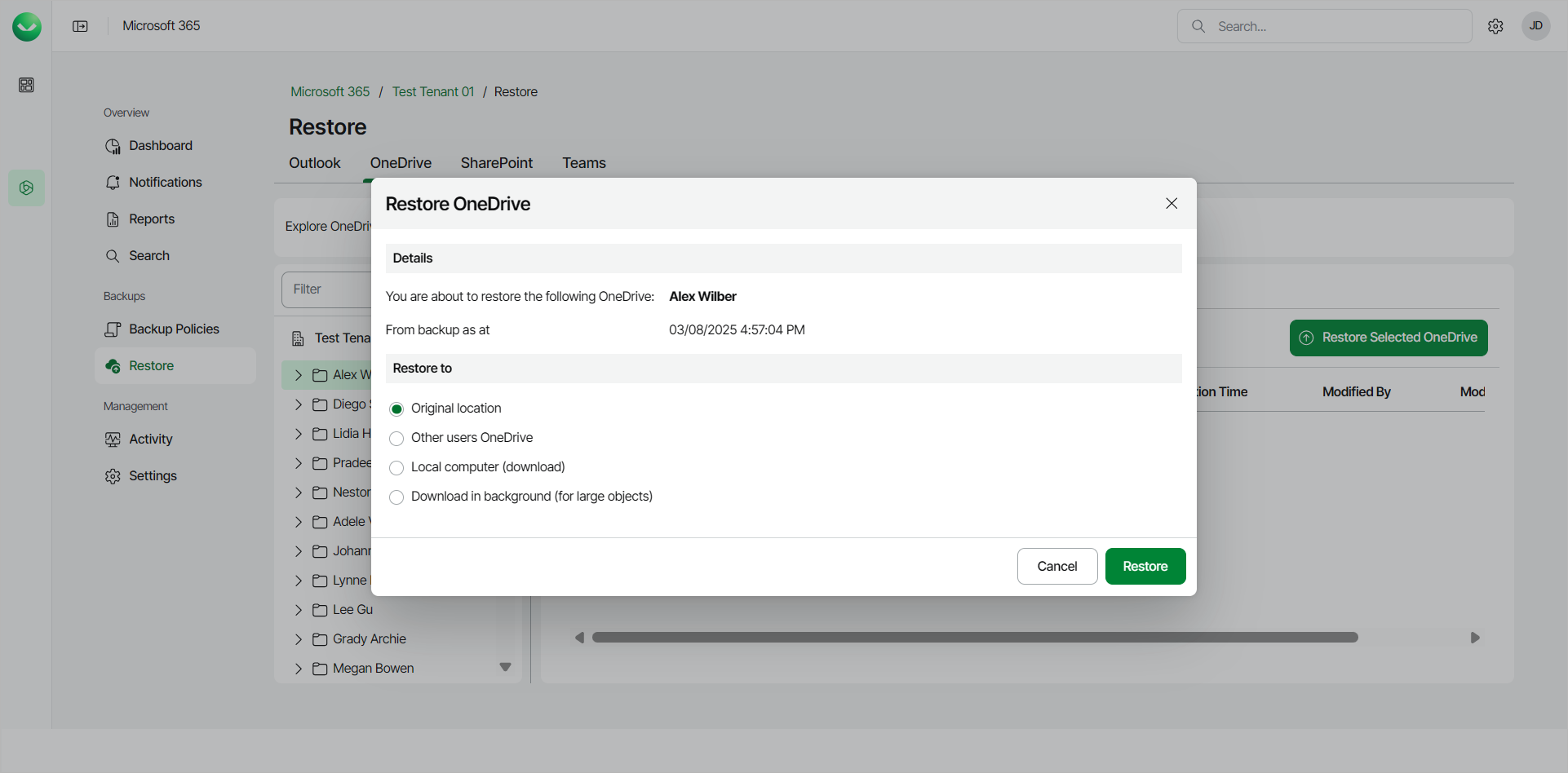Click the down arrow of tree scrollbar
This screenshot has height=773, width=1568.
click(x=505, y=667)
